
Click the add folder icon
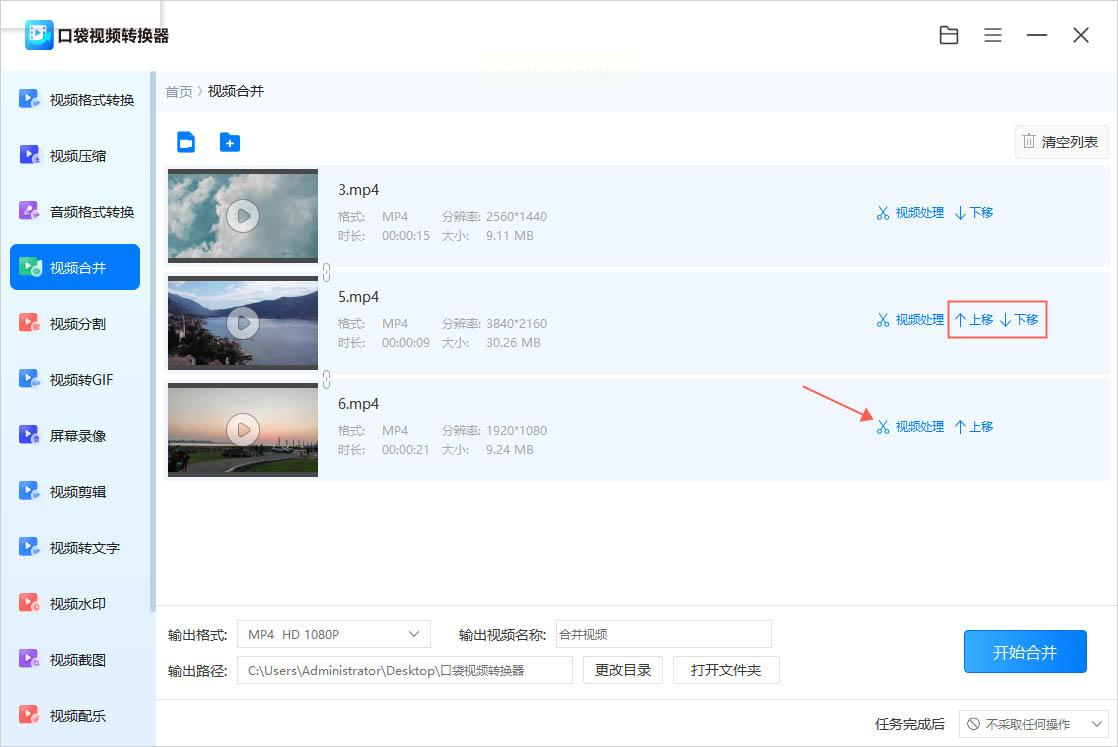[230, 143]
